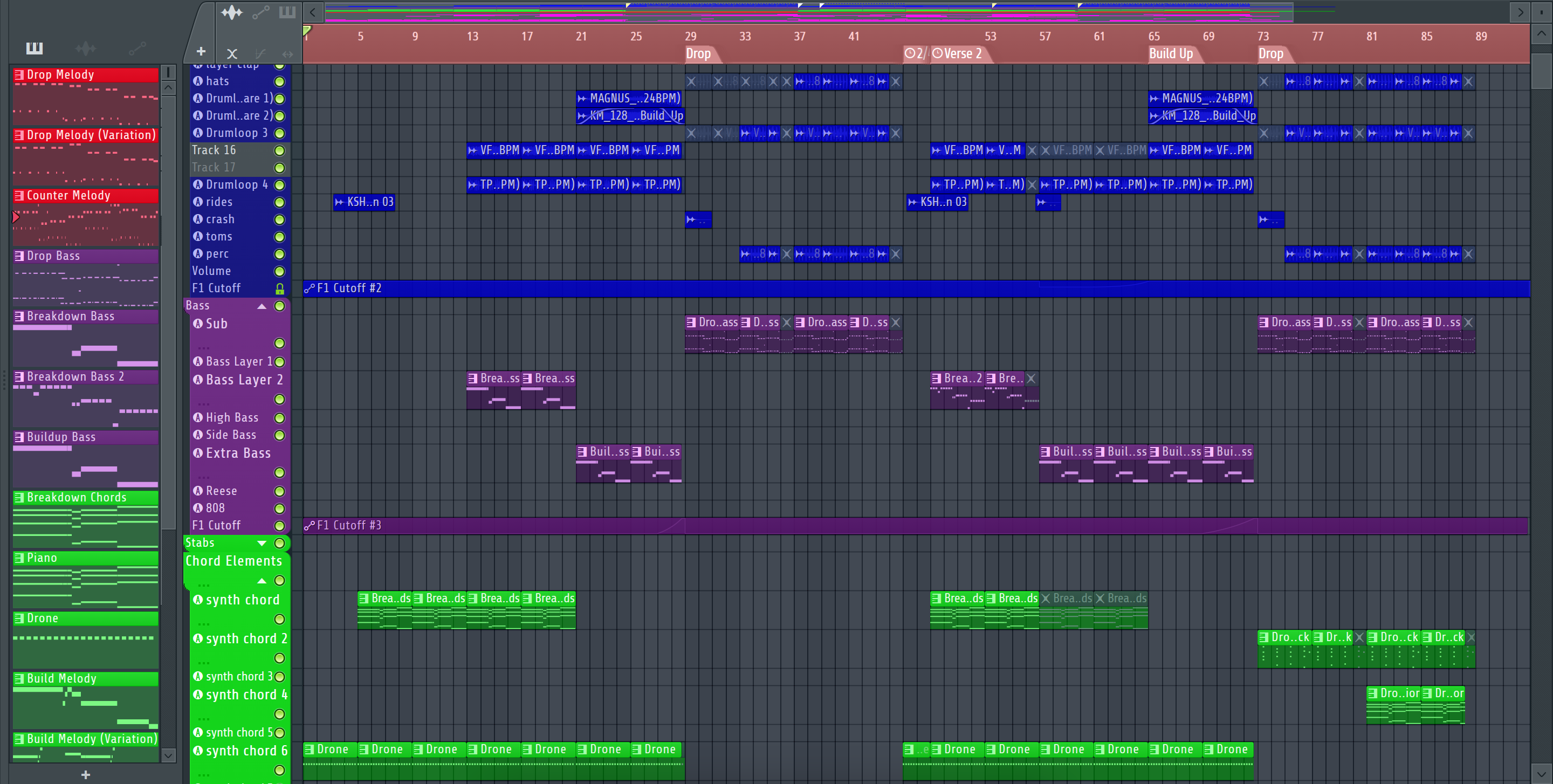Screen dimensions: 1553x784
Task: Click the audio icon beside Reese track
Action: 198,491
